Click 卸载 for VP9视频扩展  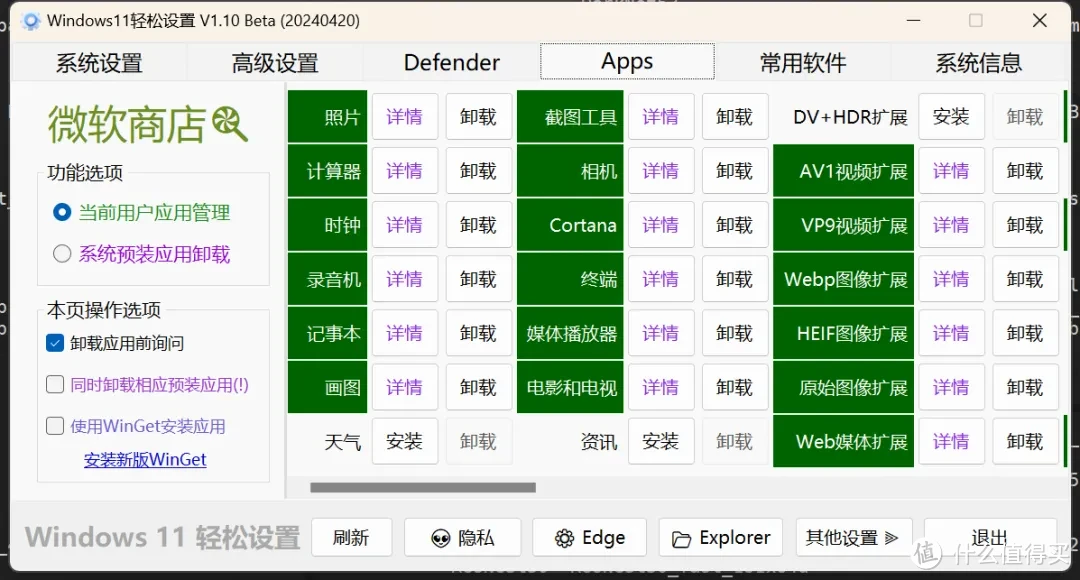[x=1025, y=225]
